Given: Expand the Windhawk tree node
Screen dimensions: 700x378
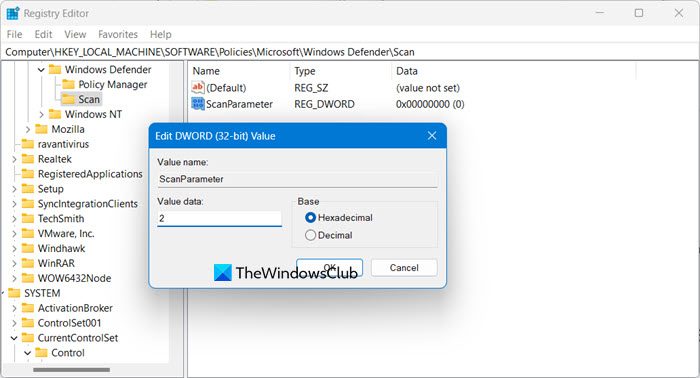Looking at the screenshot, I should coord(14,249).
